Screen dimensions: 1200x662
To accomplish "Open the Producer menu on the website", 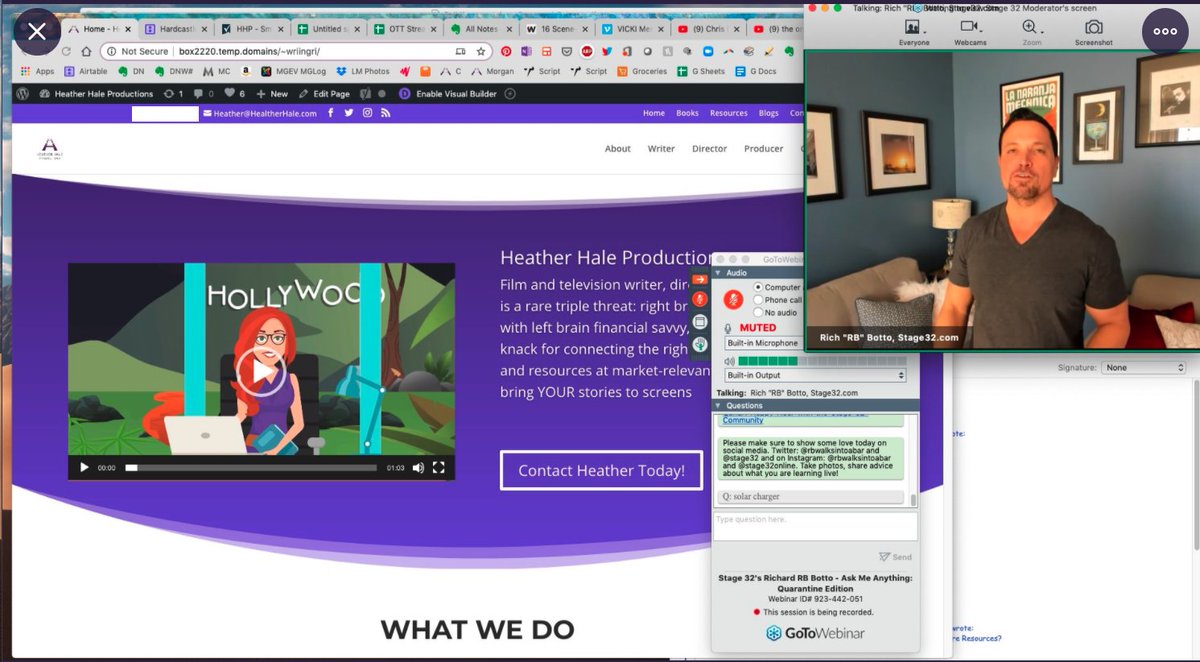I will tap(764, 148).
